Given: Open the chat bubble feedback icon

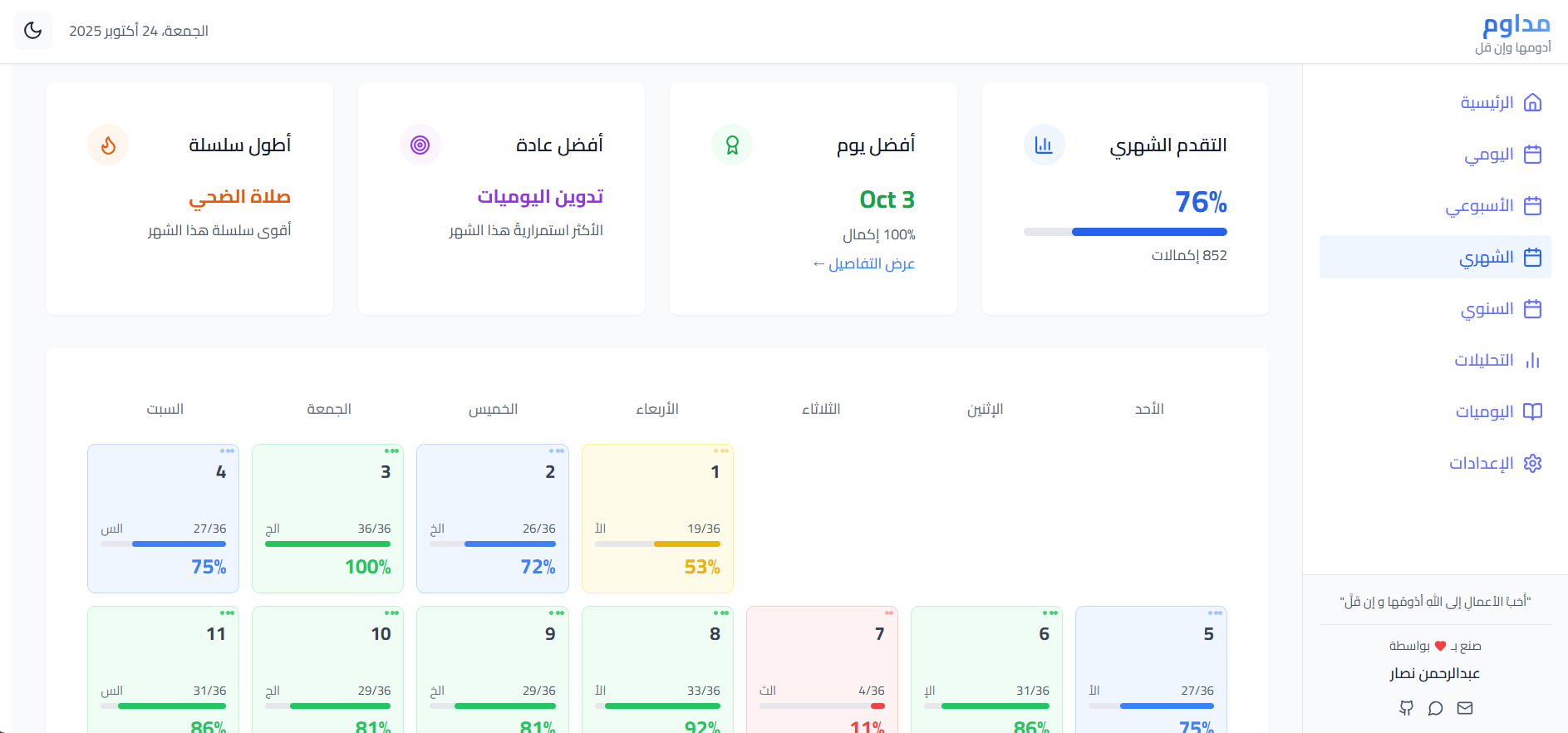Looking at the screenshot, I should click(1436, 709).
